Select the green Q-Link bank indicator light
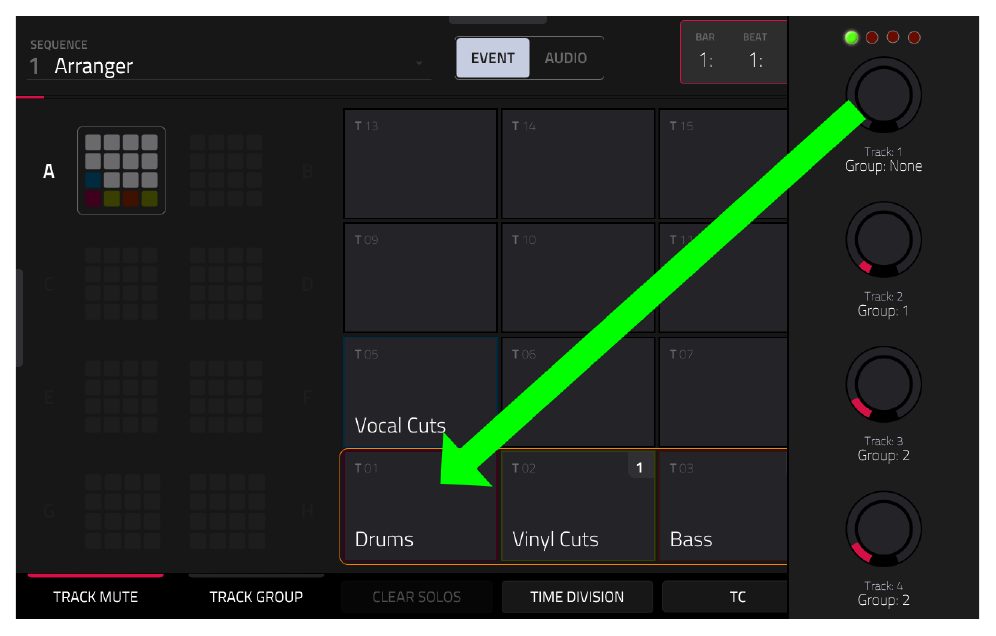 851,37
